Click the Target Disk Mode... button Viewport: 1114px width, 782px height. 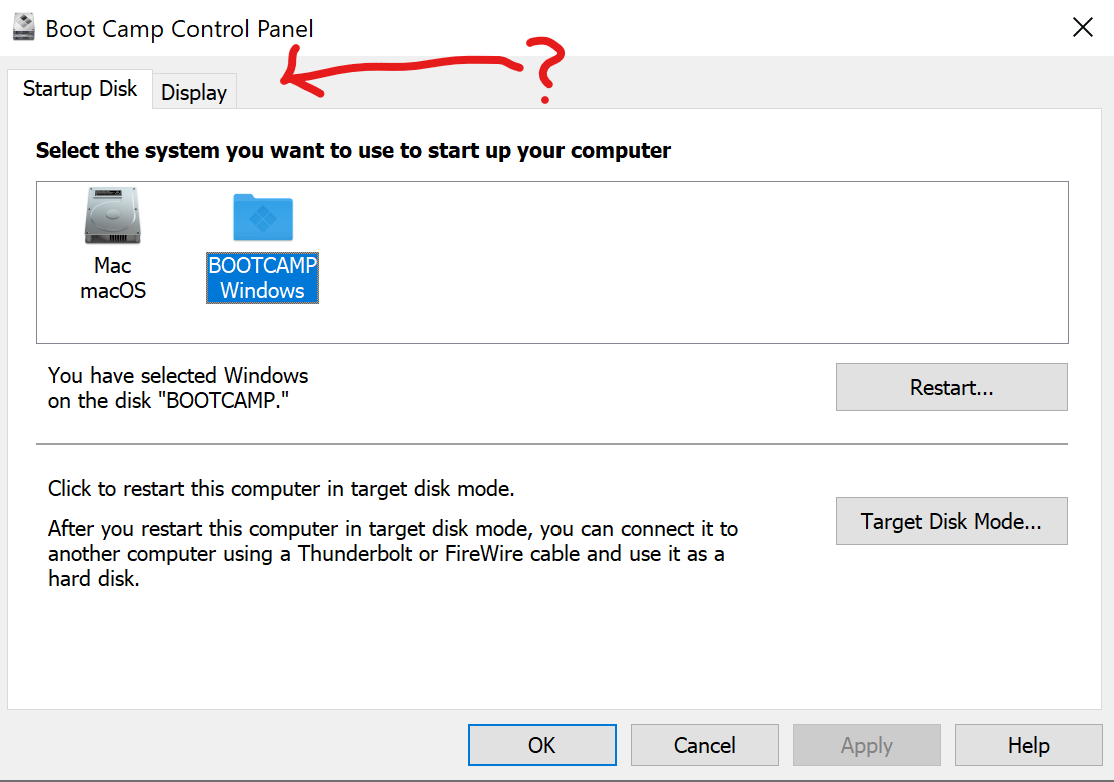951,521
